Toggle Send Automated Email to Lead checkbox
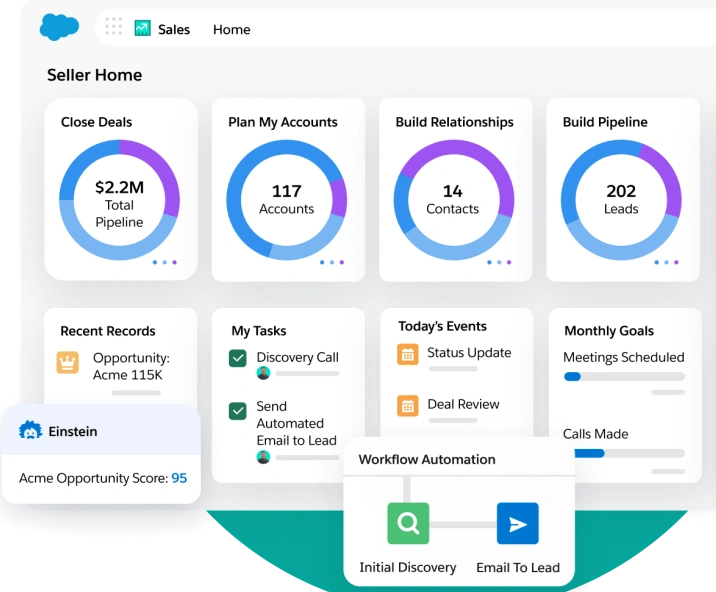716x592 pixels. point(237,411)
